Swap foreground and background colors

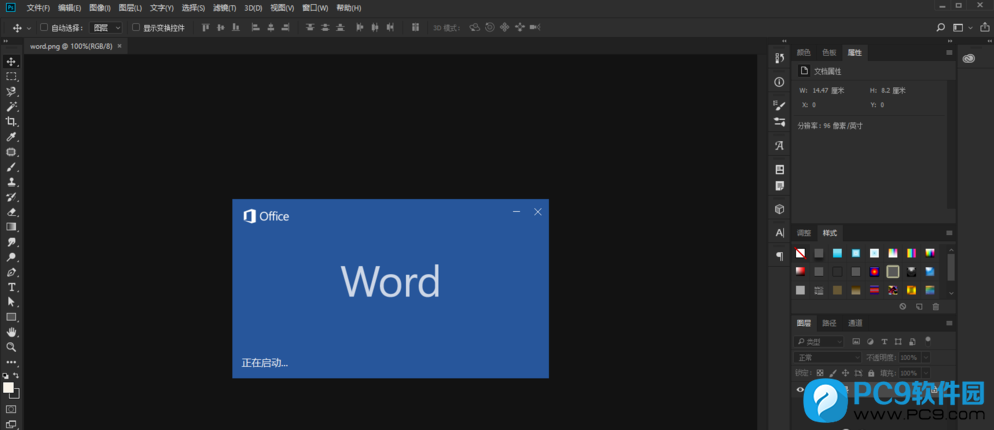(16, 375)
